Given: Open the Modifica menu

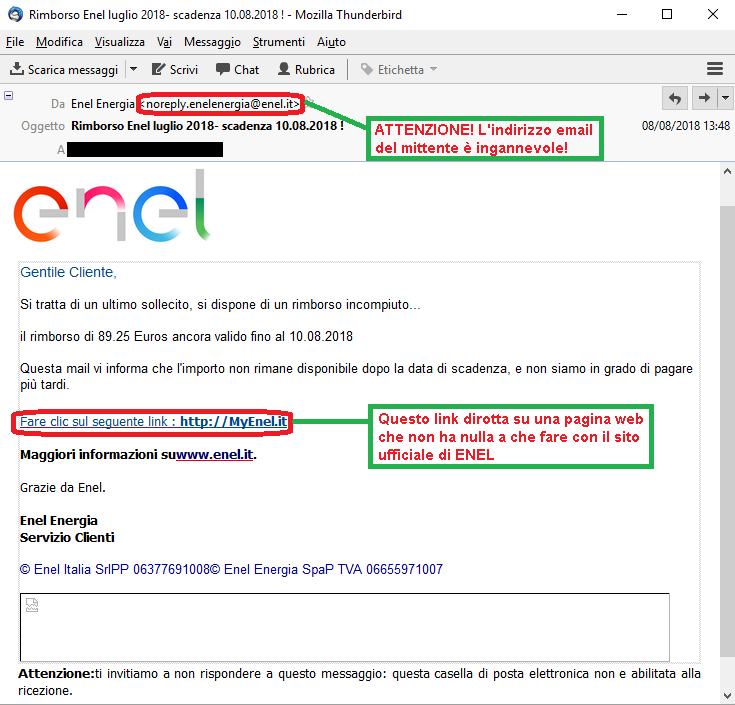Looking at the screenshot, I should [59, 42].
